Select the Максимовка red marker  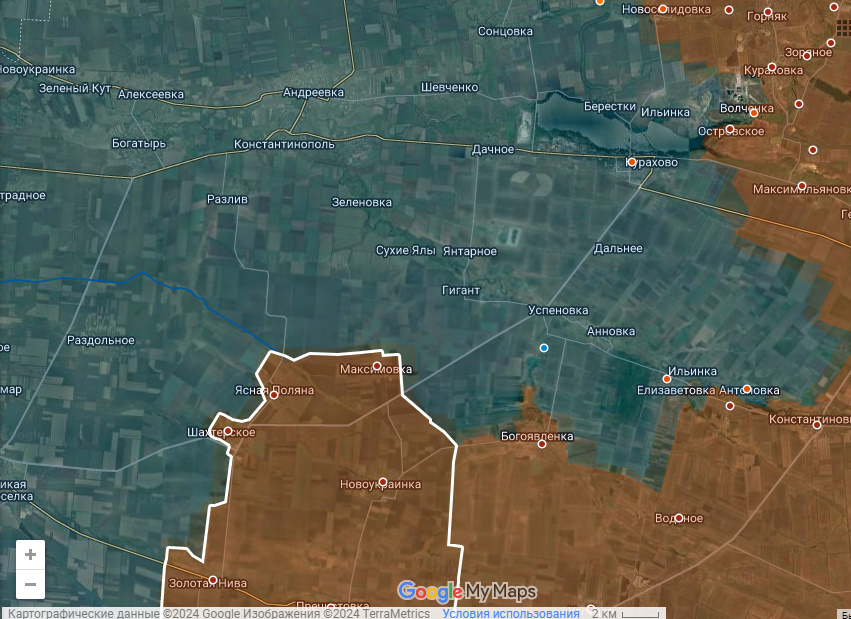point(377,366)
